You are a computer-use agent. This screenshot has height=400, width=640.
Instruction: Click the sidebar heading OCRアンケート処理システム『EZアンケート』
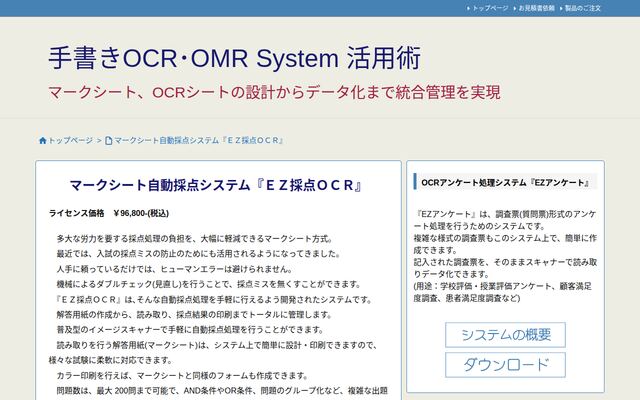506,182
